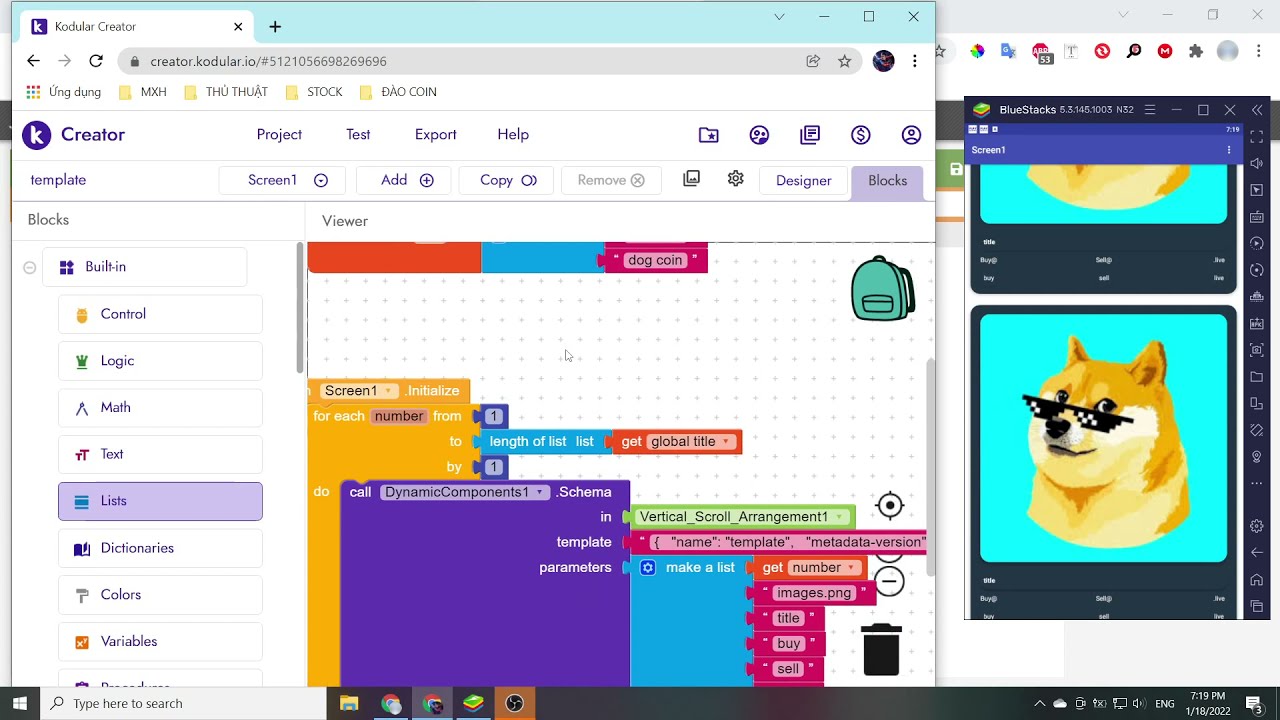
Task: Open Chrome tab search chevron
Action: (779, 16)
